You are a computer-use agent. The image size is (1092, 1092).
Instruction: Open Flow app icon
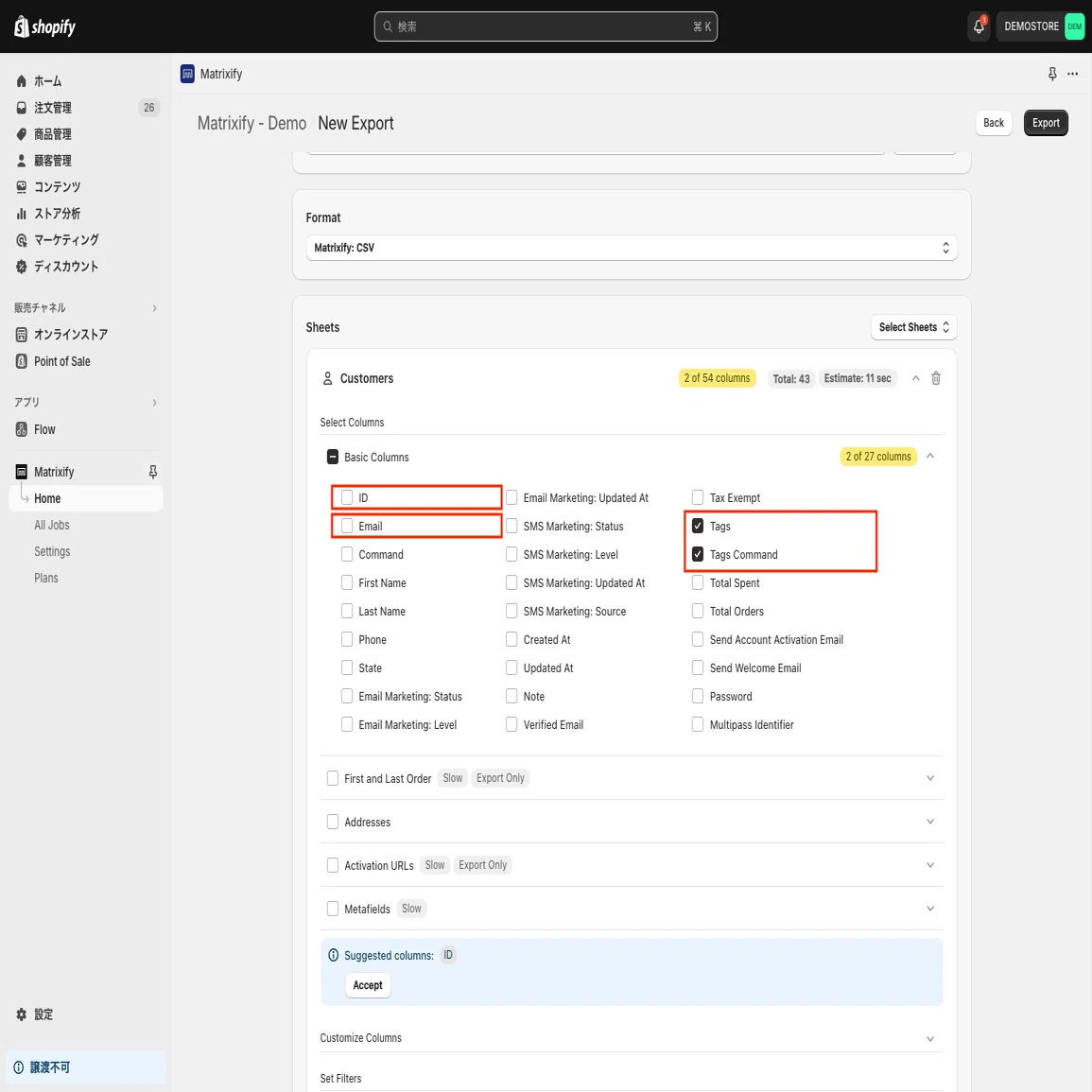tap(22, 429)
